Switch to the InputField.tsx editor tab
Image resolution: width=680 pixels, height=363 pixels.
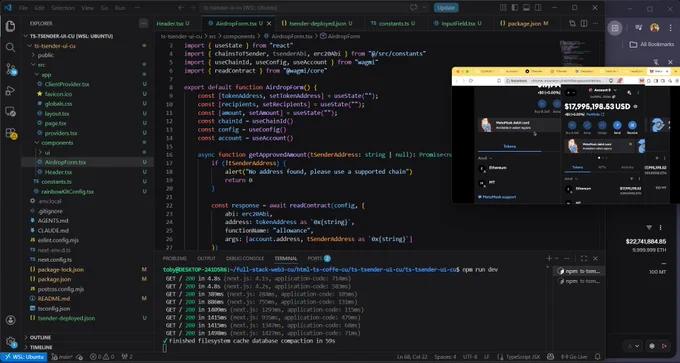(x=461, y=23)
